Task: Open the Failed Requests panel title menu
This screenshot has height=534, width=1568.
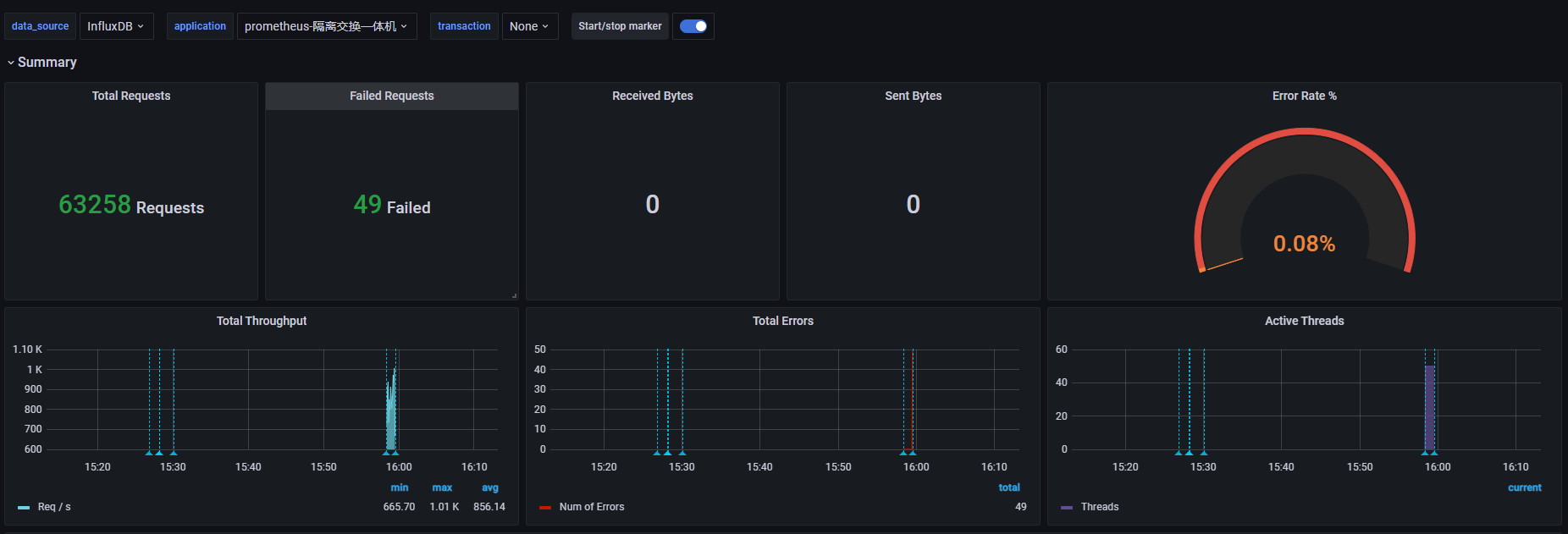Action: [x=392, y=96]
